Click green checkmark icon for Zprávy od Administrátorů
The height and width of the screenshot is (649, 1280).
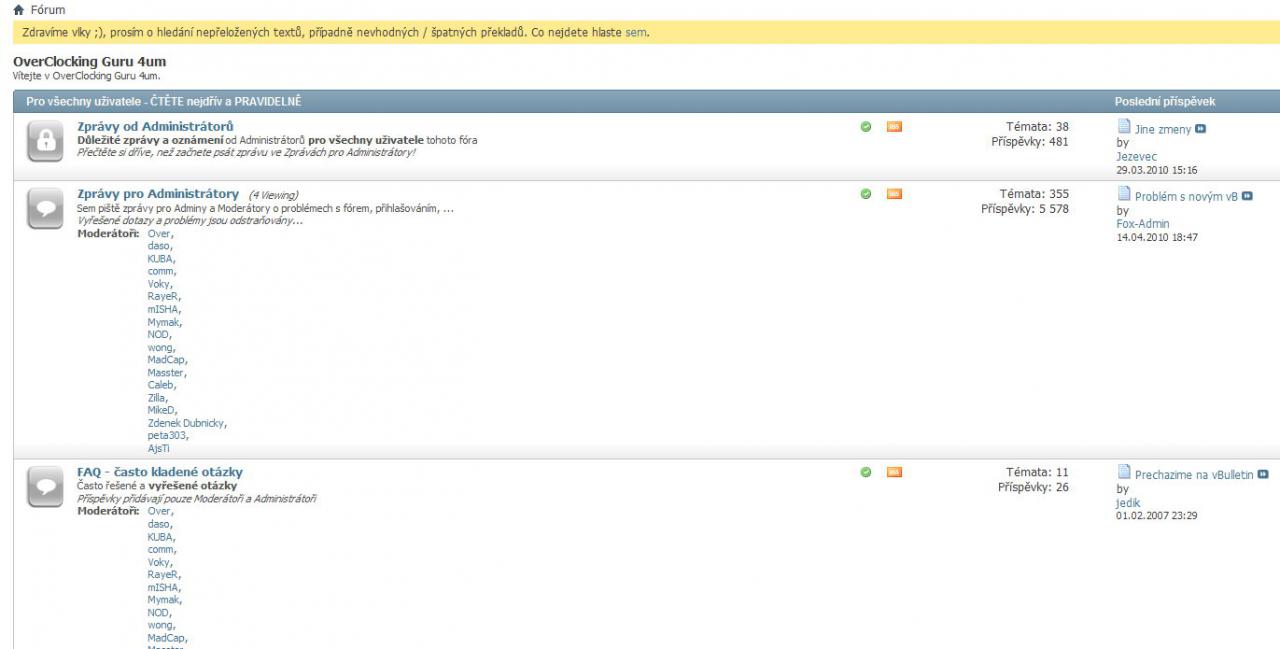(865, 127)
